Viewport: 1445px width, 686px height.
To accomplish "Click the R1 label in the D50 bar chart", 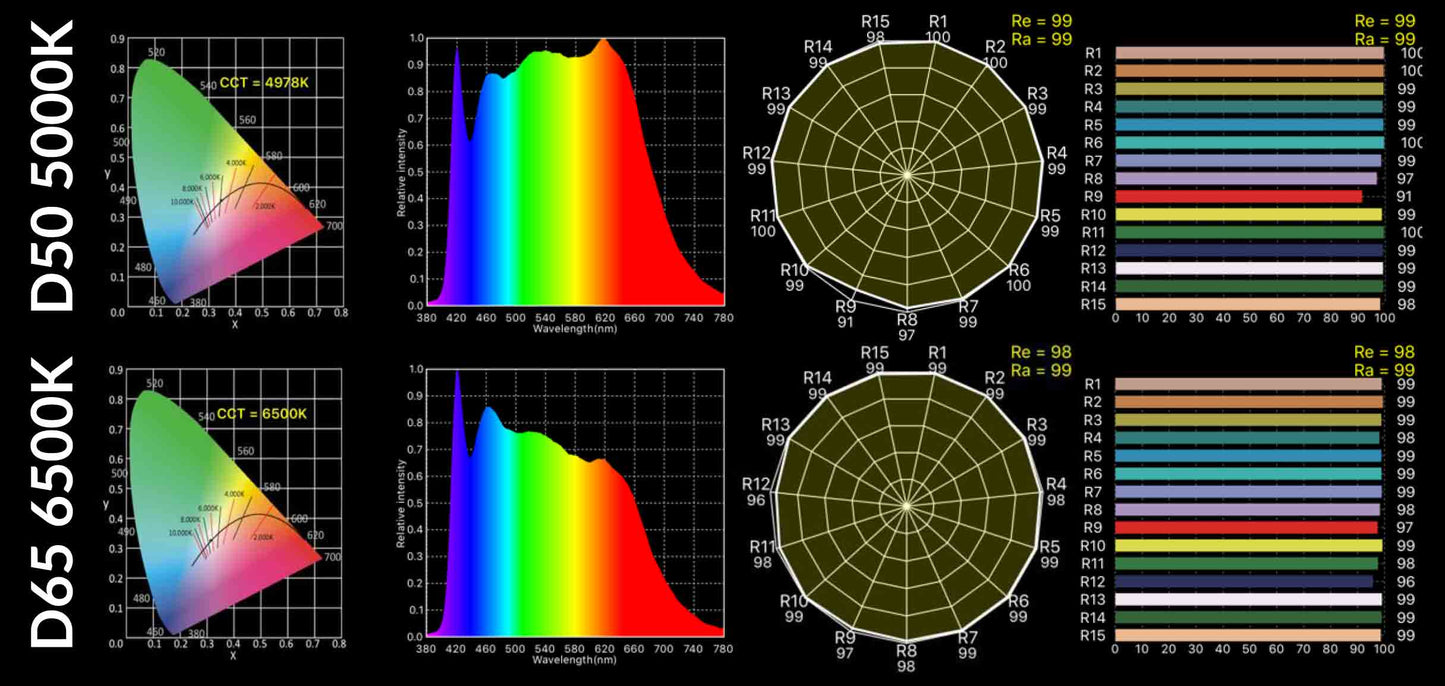I will coord(1093,53).
